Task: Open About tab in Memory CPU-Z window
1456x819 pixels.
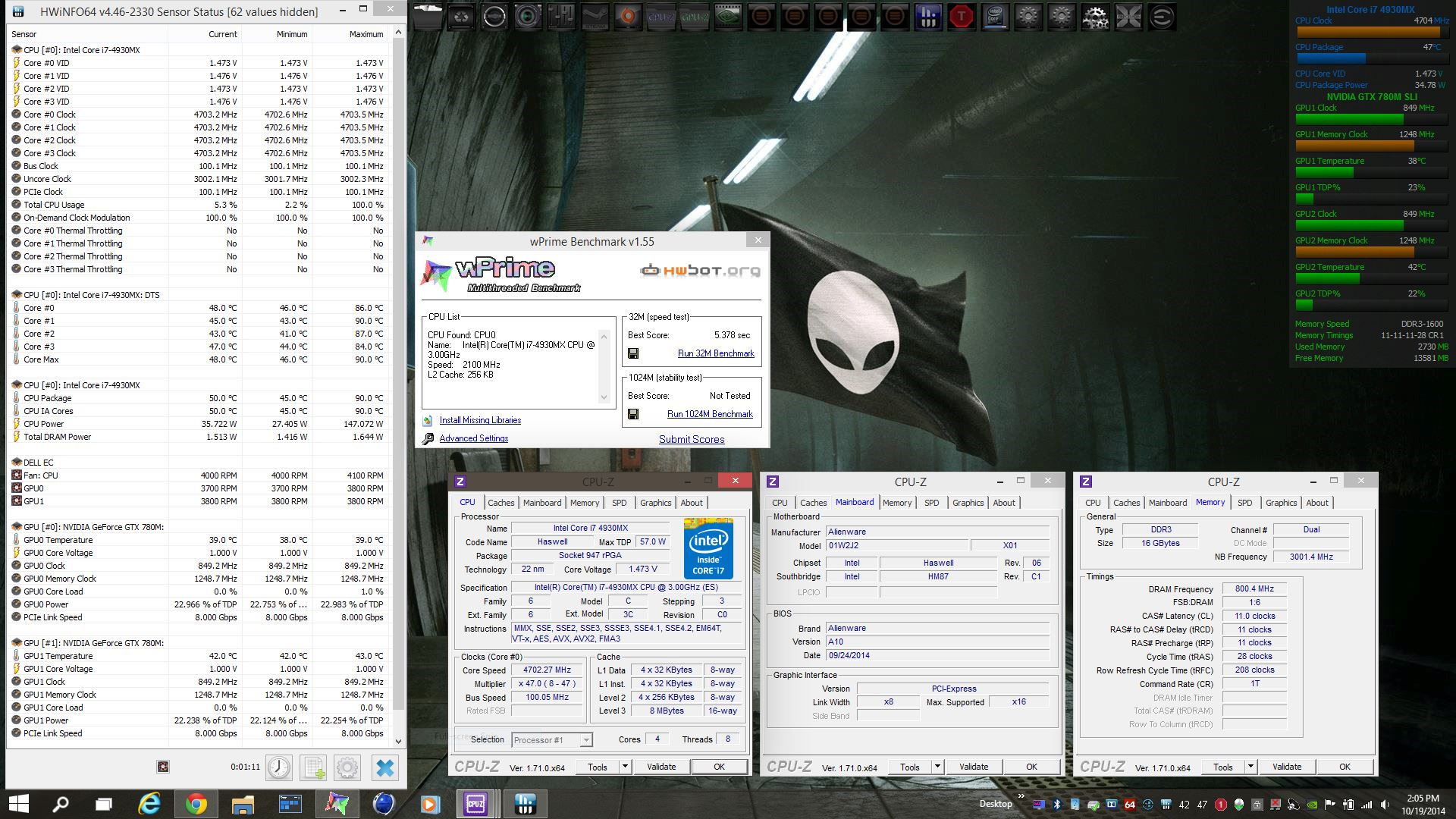Action: 1317,503
